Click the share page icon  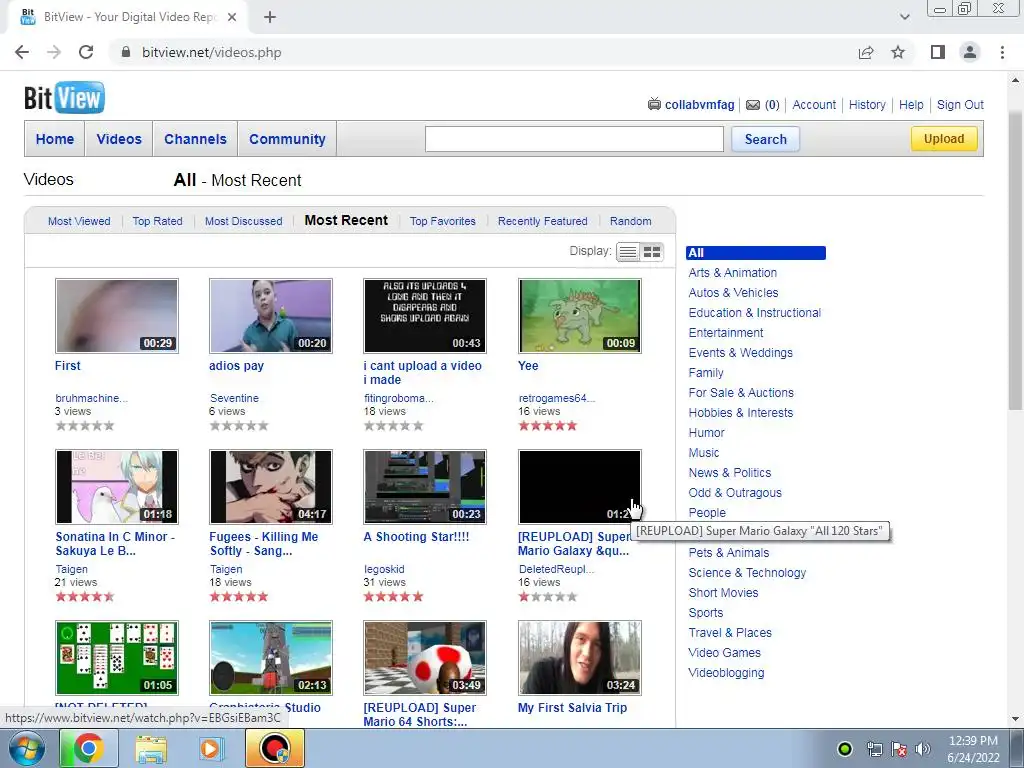[866, 52]
